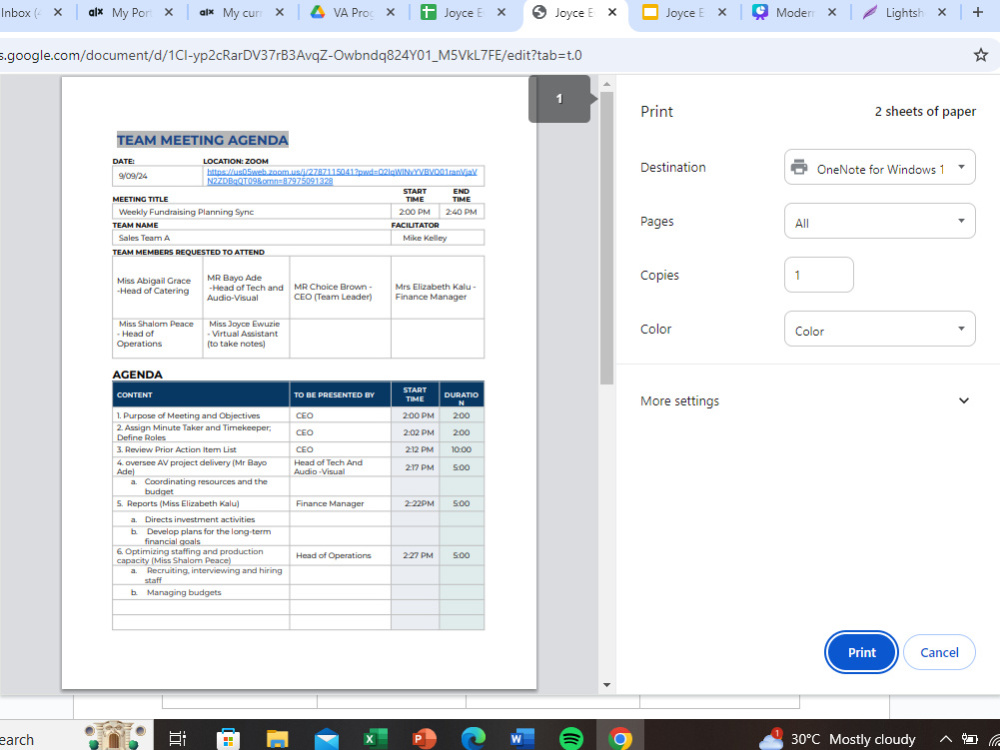Click the Managing budgets agenda row
The height and width of the screenshot is (750, 1000).
tap(298, 592)
